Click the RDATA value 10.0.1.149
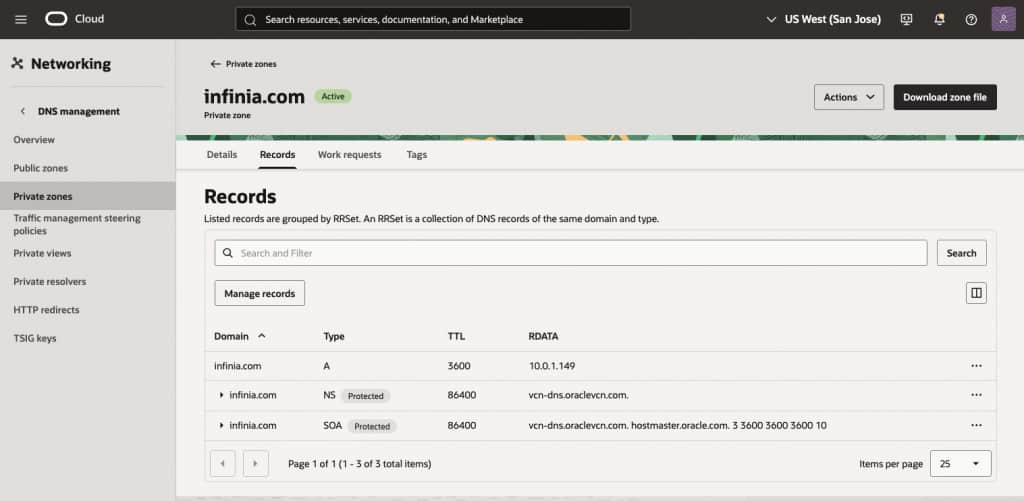 pos(552,366)
